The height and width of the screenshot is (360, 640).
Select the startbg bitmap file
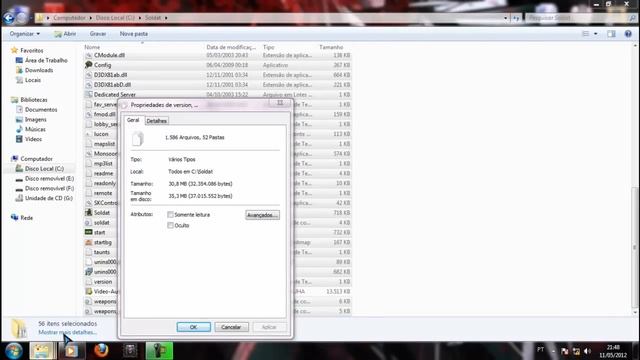click(102, 242)
